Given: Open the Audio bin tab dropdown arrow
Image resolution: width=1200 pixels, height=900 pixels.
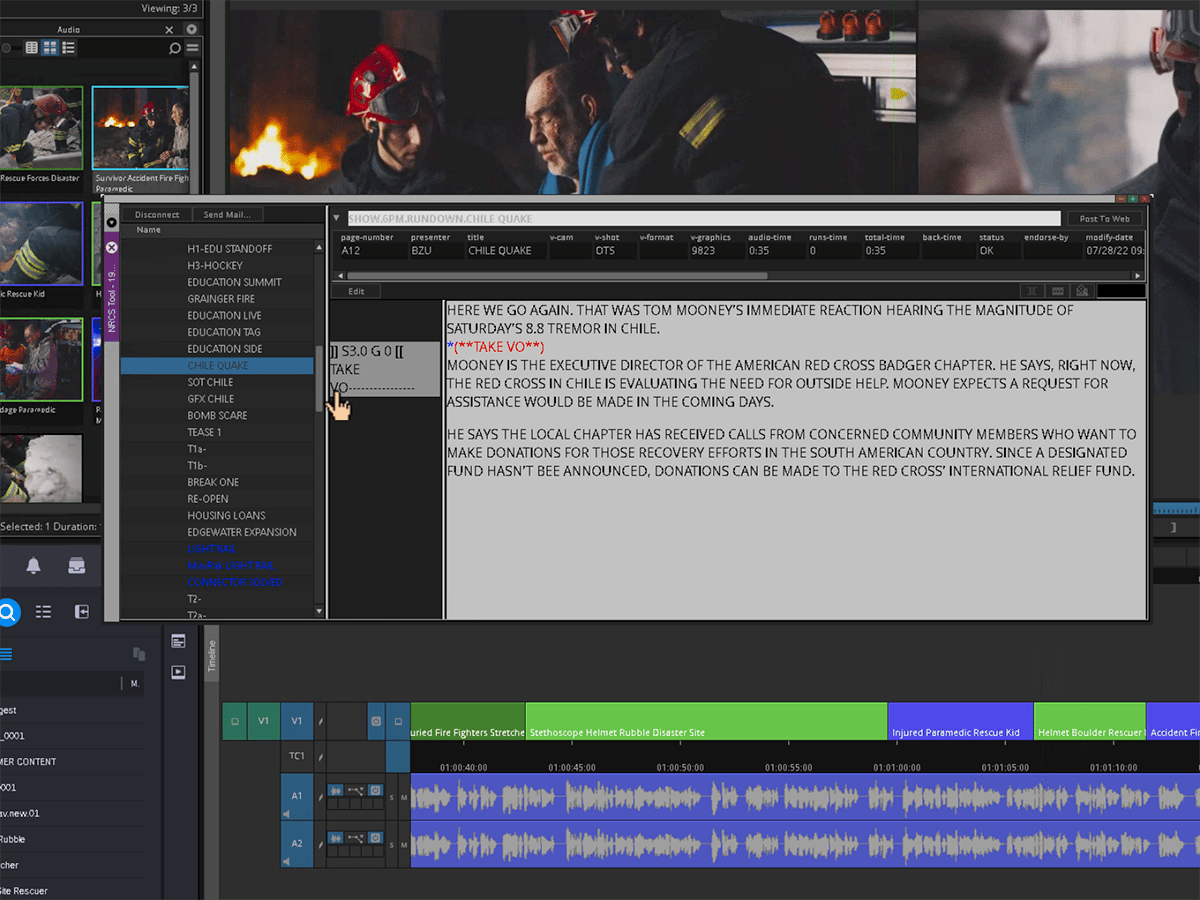Looking at the screenshot, I should pos(192,29).
